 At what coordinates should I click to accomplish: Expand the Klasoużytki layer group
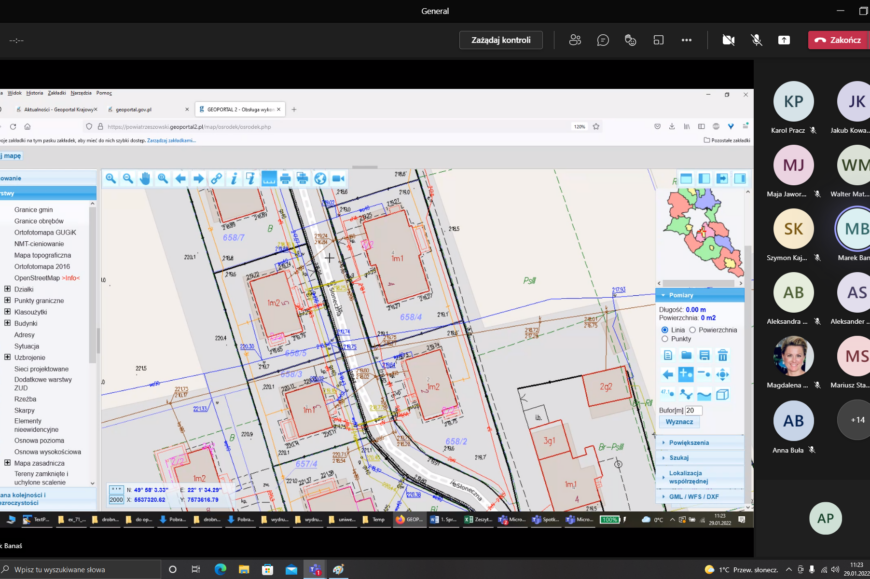pos(7,312)
